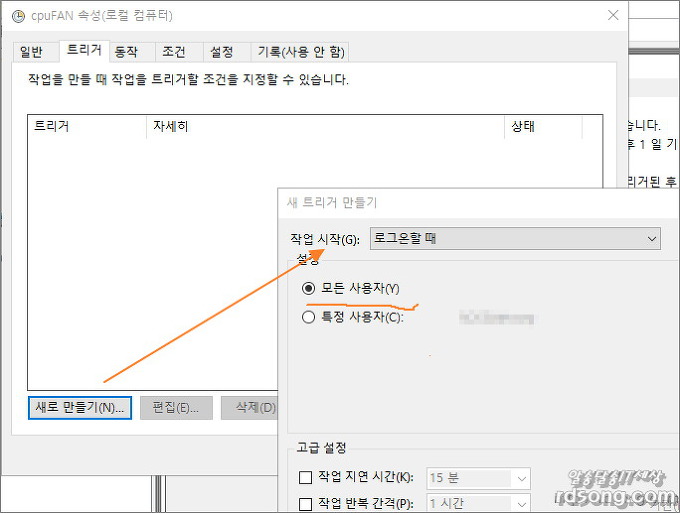Enable the 작업 지연 시간 checkbox
Viewport: 680px width, 513px height.
click(x=306, y=479)
